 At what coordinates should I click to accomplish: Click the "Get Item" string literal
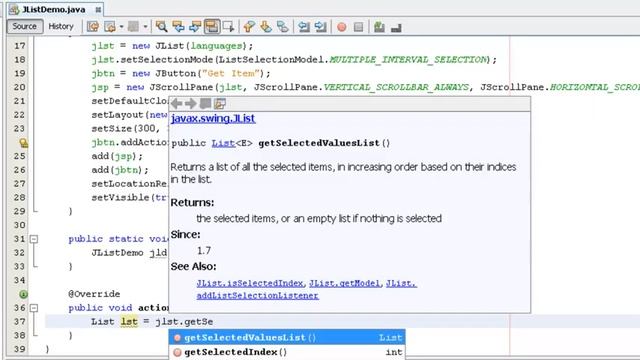pos(231,73)
